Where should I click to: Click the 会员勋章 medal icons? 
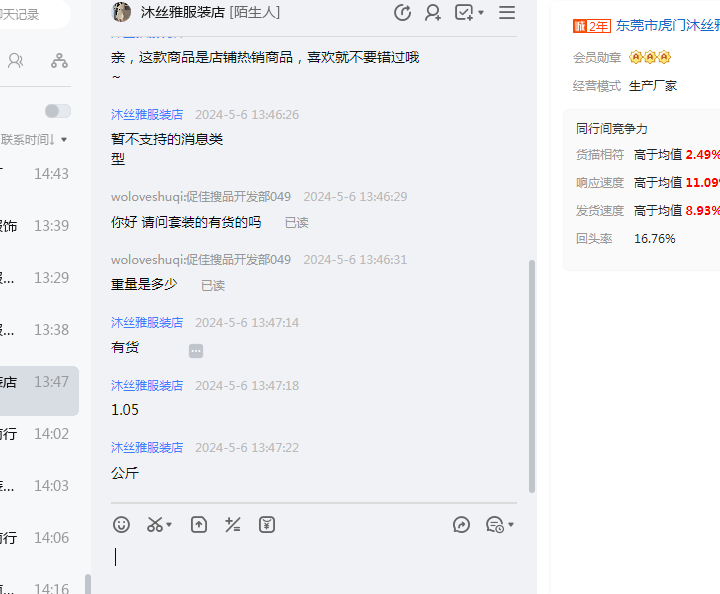coord(650,57)
